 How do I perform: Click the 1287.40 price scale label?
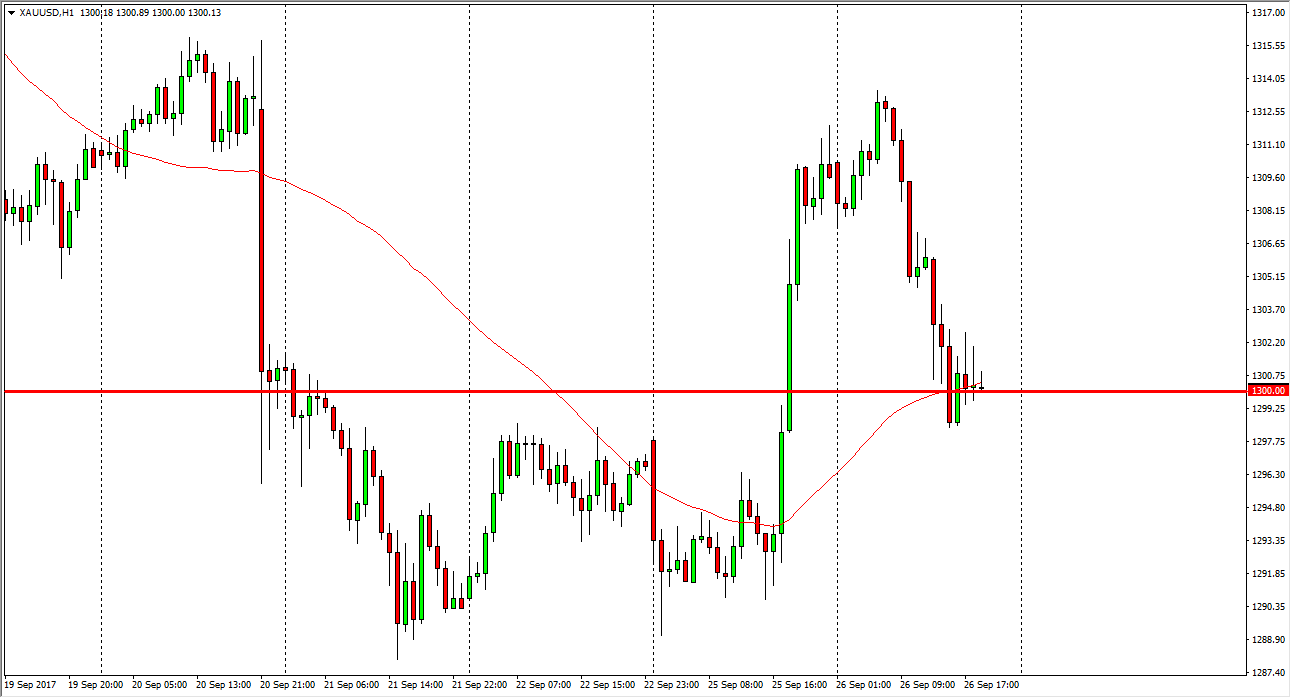point(1266,672)
